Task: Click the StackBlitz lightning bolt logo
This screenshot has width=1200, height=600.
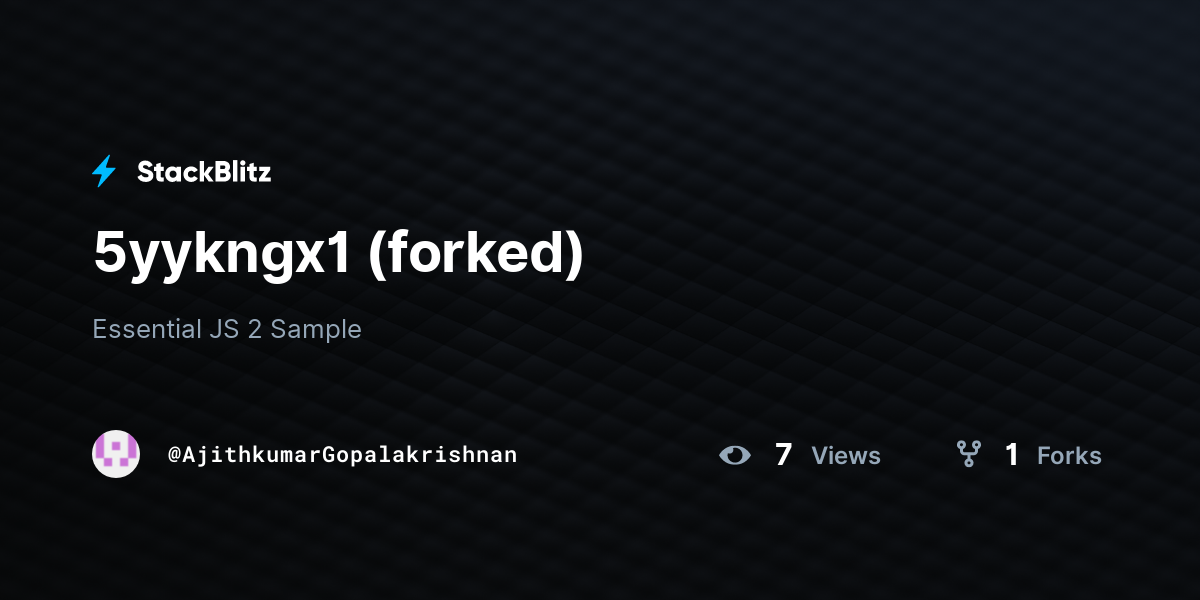Action: point(104,172)
